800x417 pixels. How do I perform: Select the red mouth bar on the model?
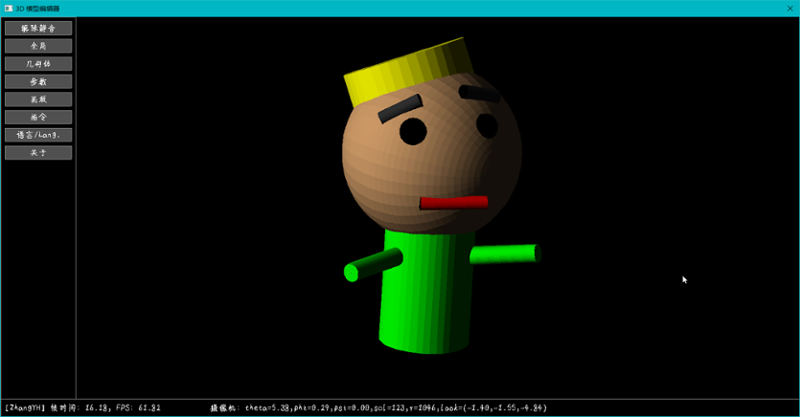point(454,203)
